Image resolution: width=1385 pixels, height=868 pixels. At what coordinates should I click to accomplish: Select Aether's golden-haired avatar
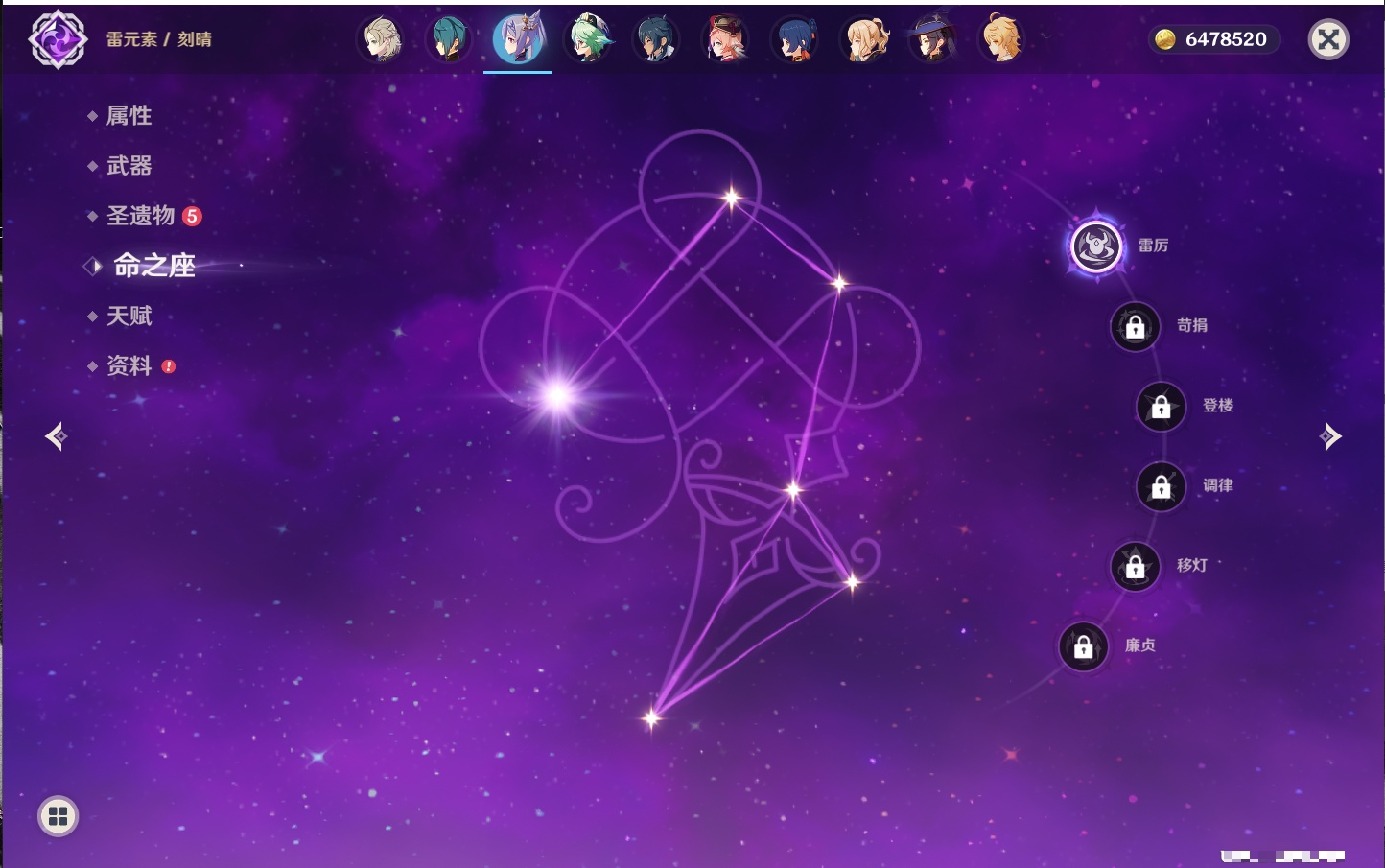(x=1001, y=39)
